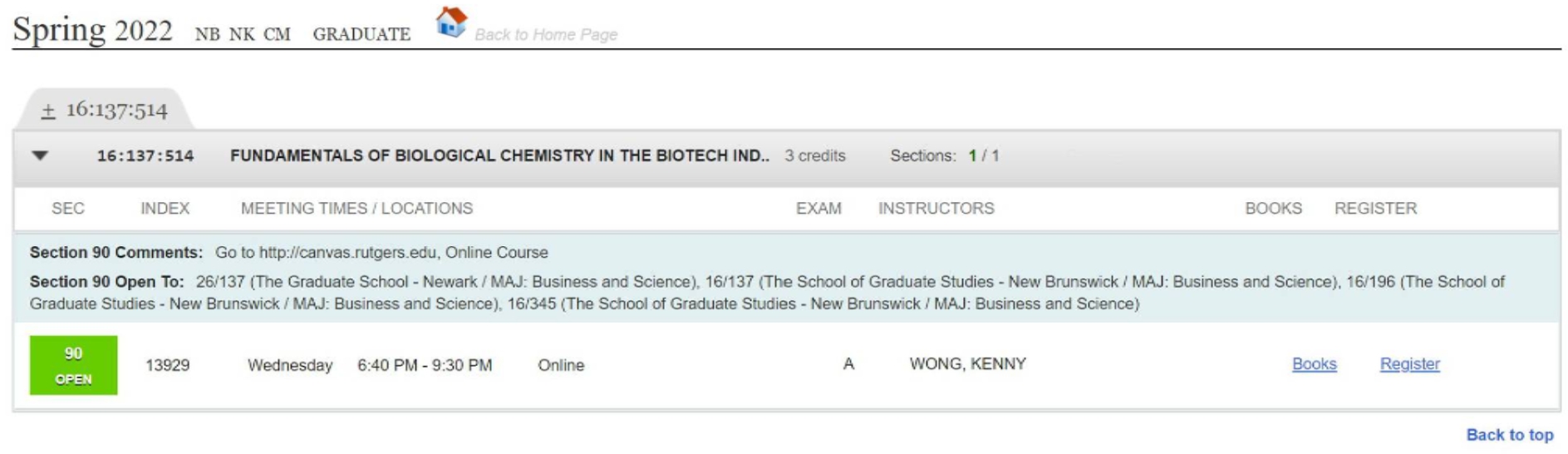1568x454 pixels.
Task: Click the GRADUATE level label
Action: click(x=361, y=35)
